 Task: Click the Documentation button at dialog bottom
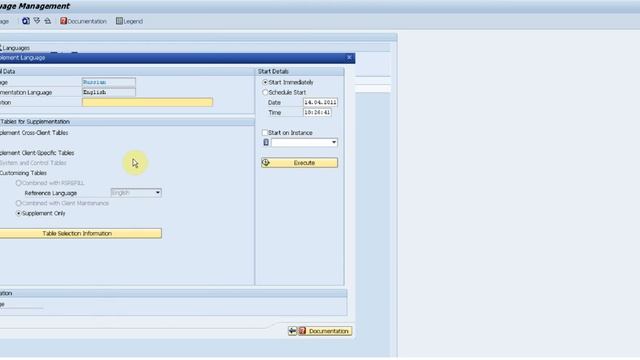tap(325, 331)
